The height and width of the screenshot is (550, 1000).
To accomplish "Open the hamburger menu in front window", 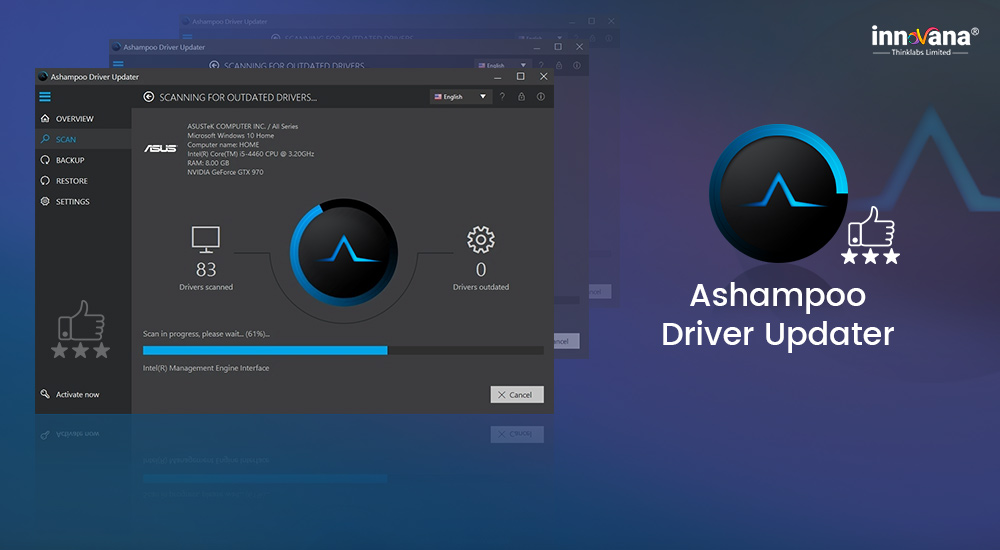I will tap(45, 97).
